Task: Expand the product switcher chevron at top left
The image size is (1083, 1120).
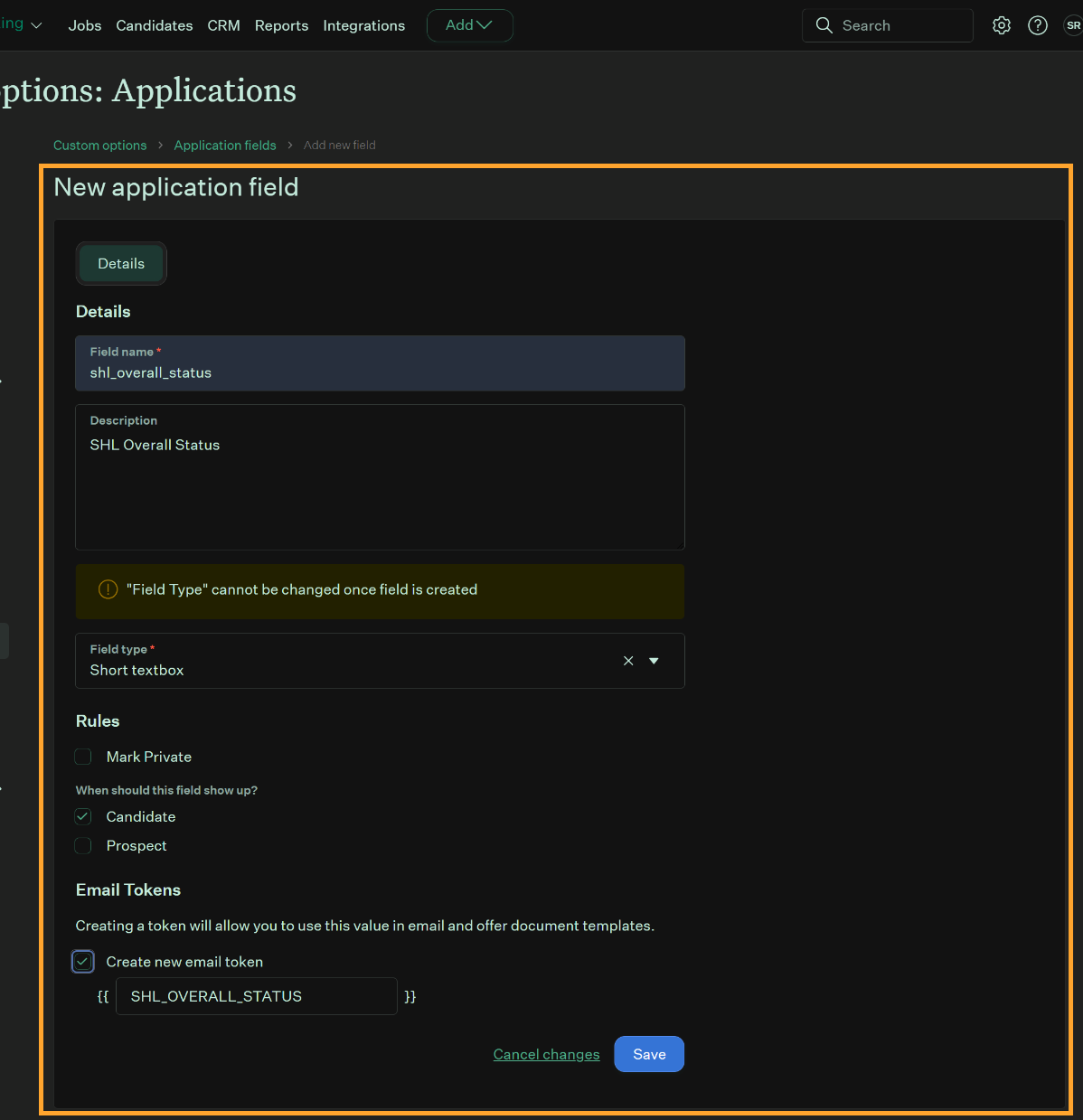Action: [36, 25]
